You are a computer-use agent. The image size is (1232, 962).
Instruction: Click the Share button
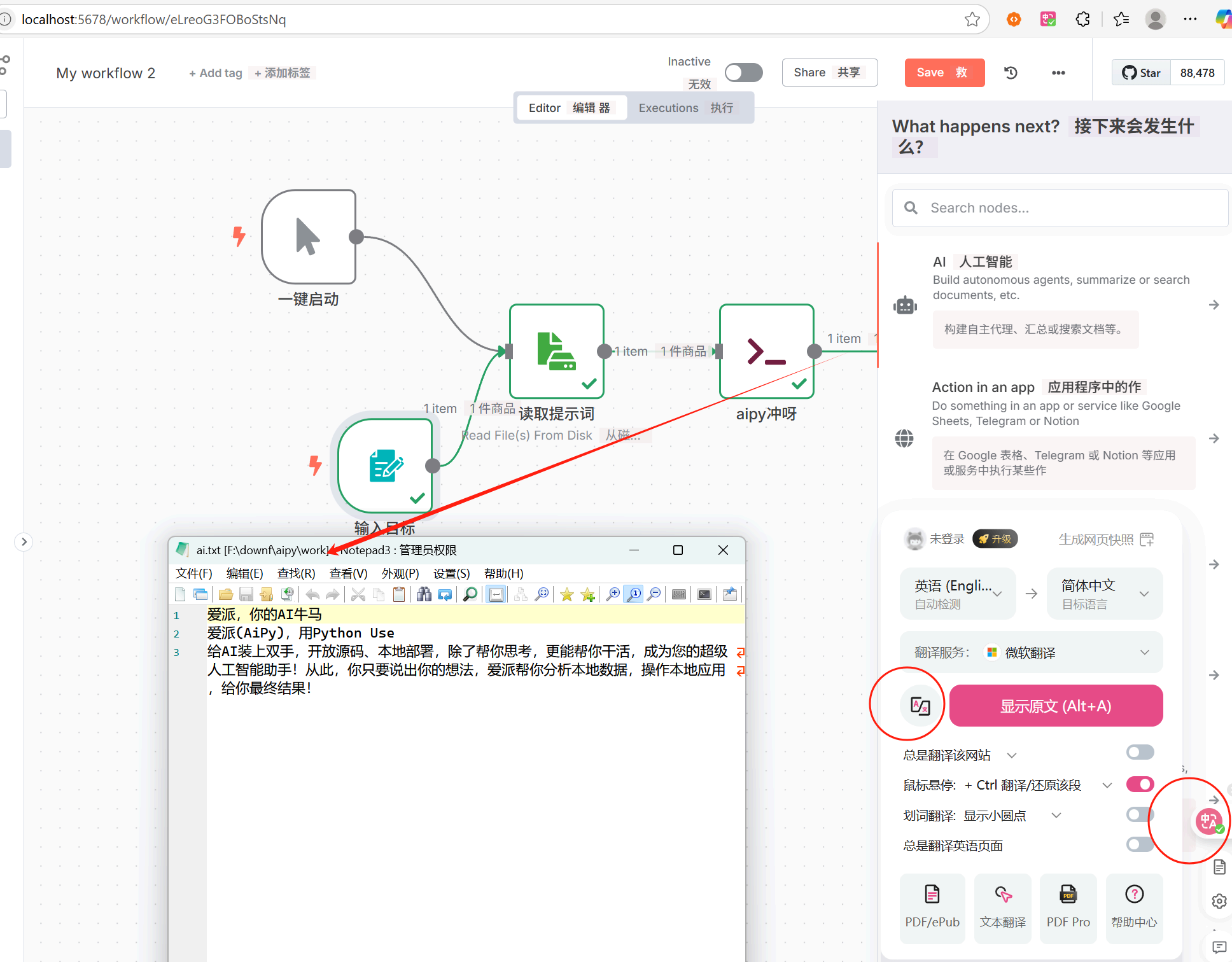point(830,73)
